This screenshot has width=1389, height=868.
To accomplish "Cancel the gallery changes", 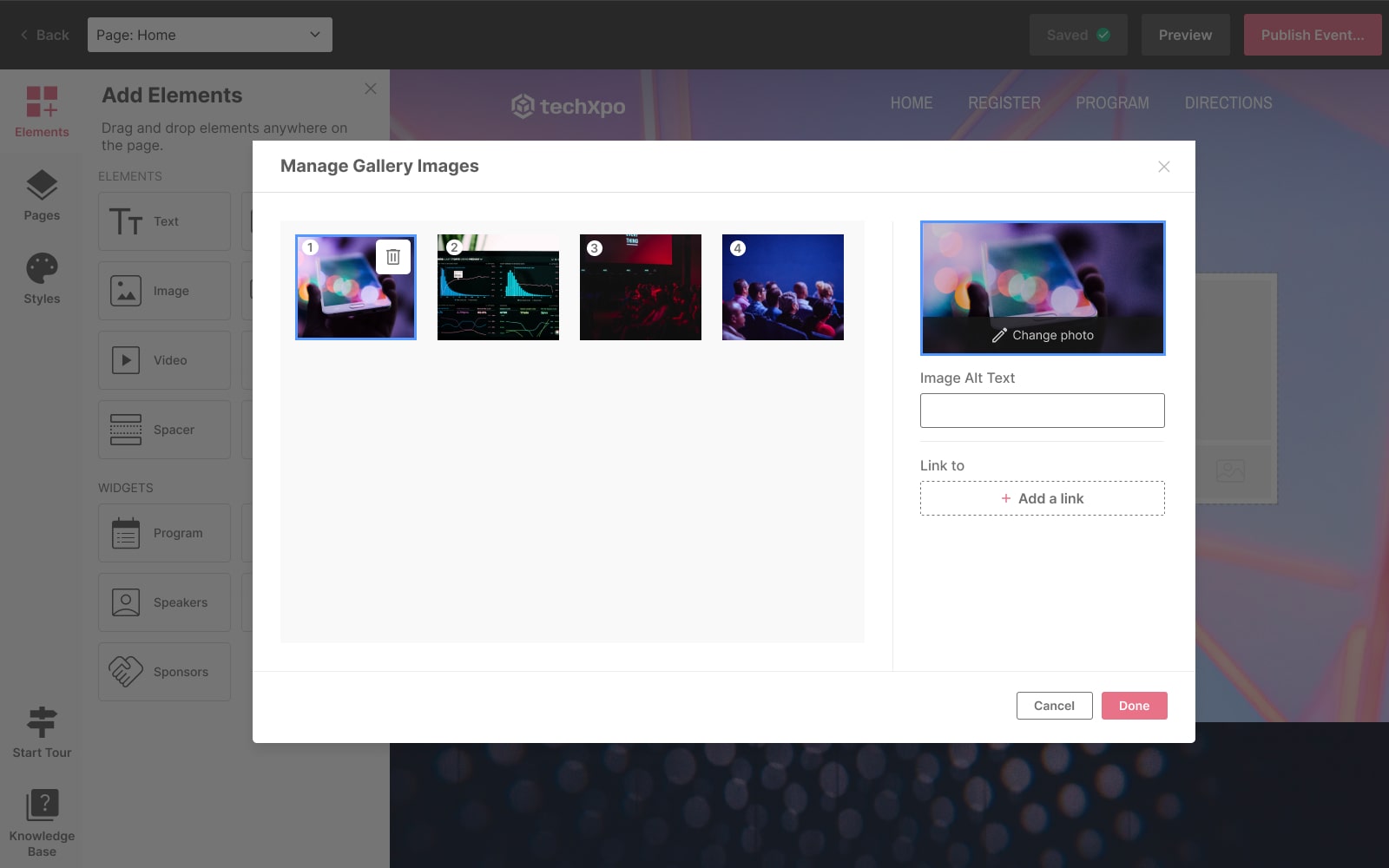I will (x=1054, y=706).
